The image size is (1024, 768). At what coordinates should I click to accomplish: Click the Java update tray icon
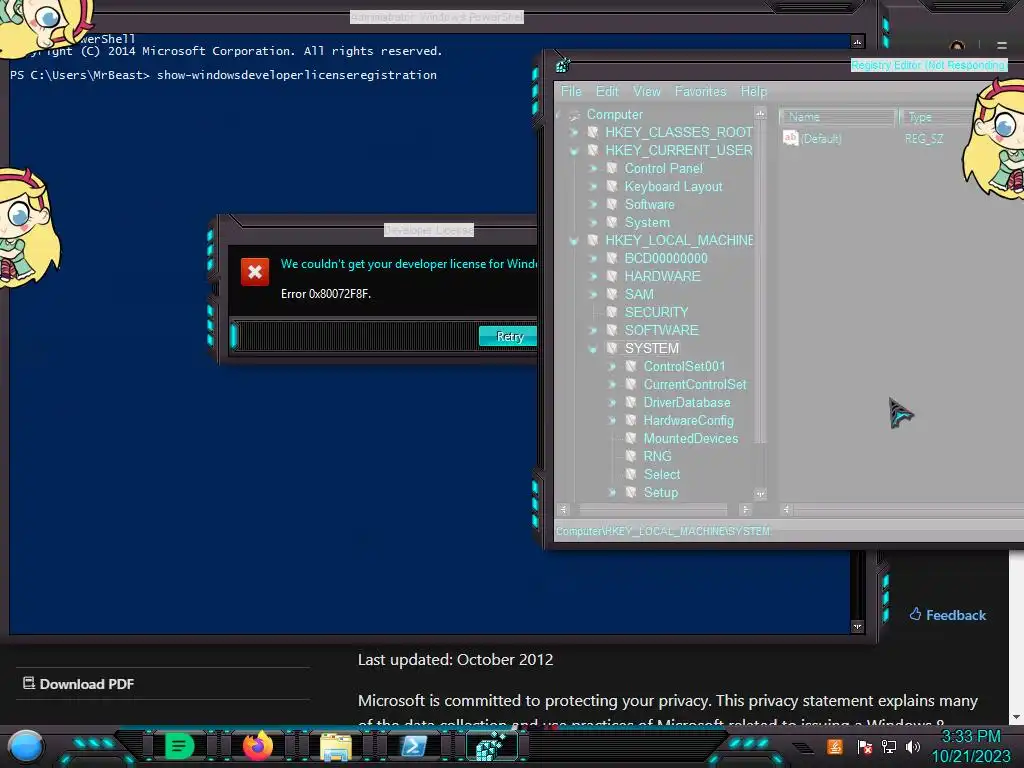[835, 746]
